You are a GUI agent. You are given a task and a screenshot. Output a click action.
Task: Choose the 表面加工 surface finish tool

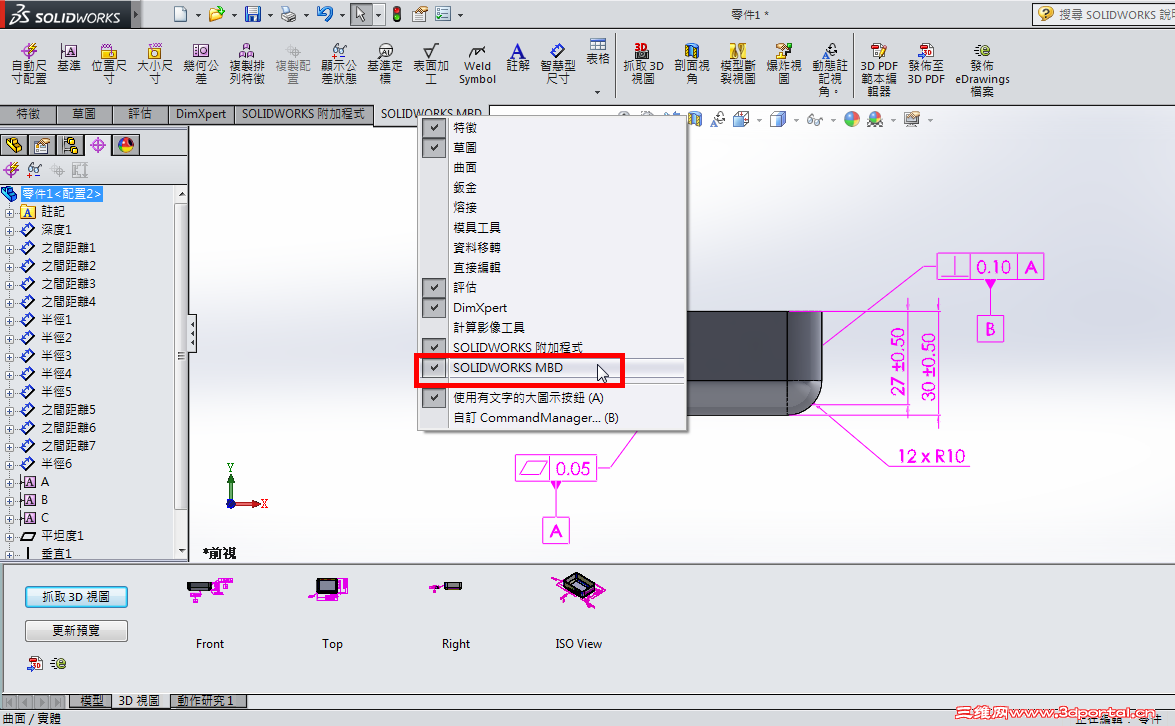click(431, 64)
